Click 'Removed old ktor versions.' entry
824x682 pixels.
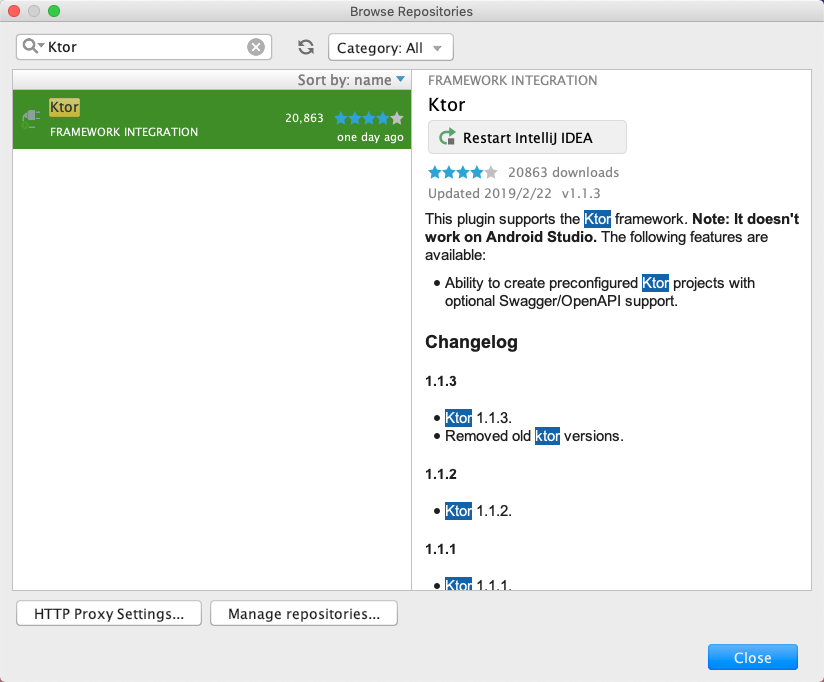pyautogui.click(x=534, y=436)
